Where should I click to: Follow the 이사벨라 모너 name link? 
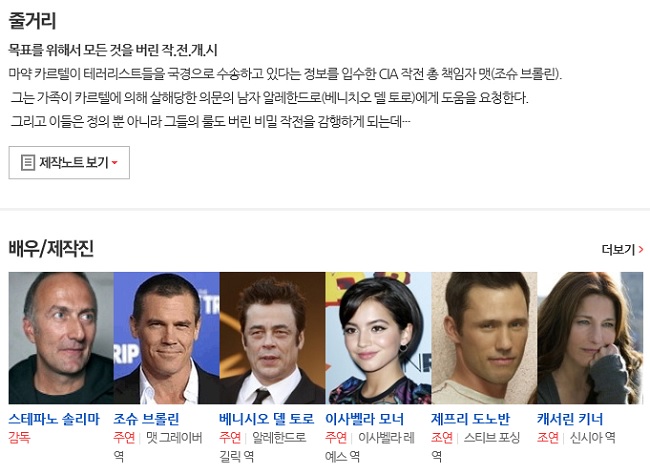364,419
